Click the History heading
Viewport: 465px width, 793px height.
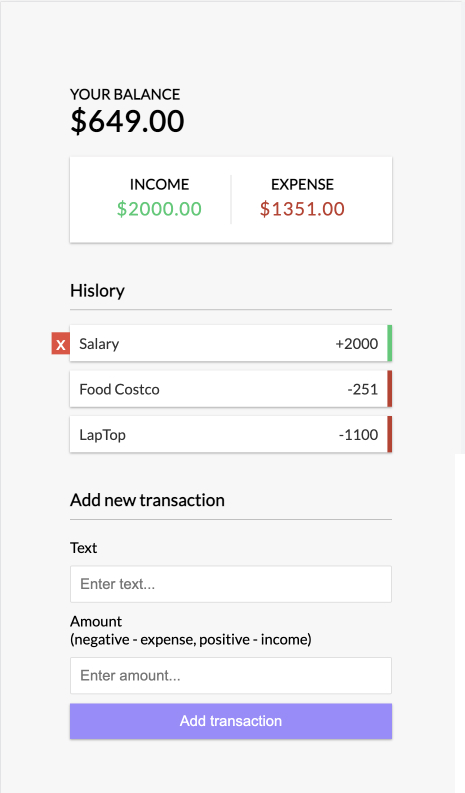pos(97,291)
